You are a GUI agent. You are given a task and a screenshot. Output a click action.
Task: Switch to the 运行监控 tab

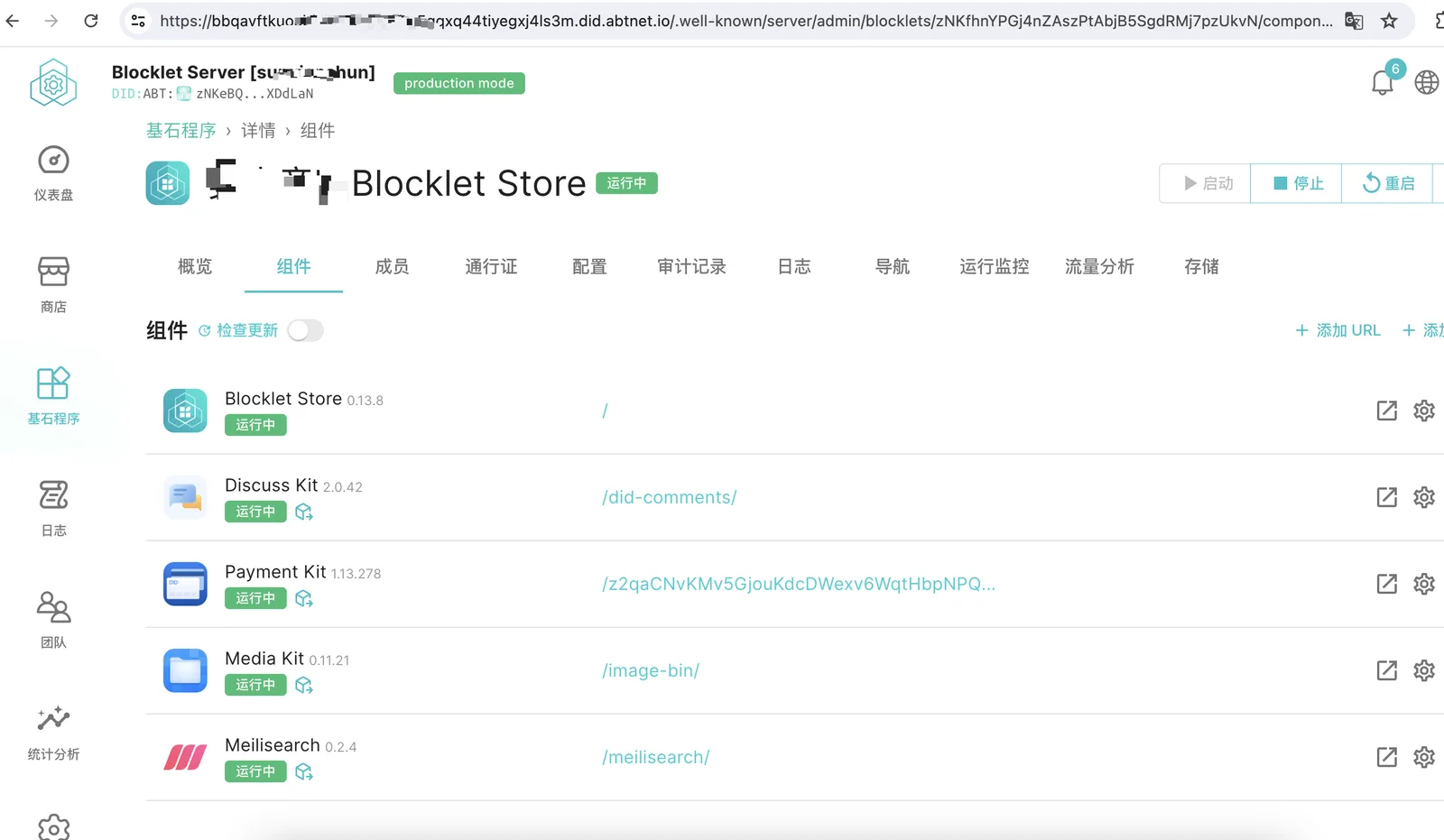995,266
